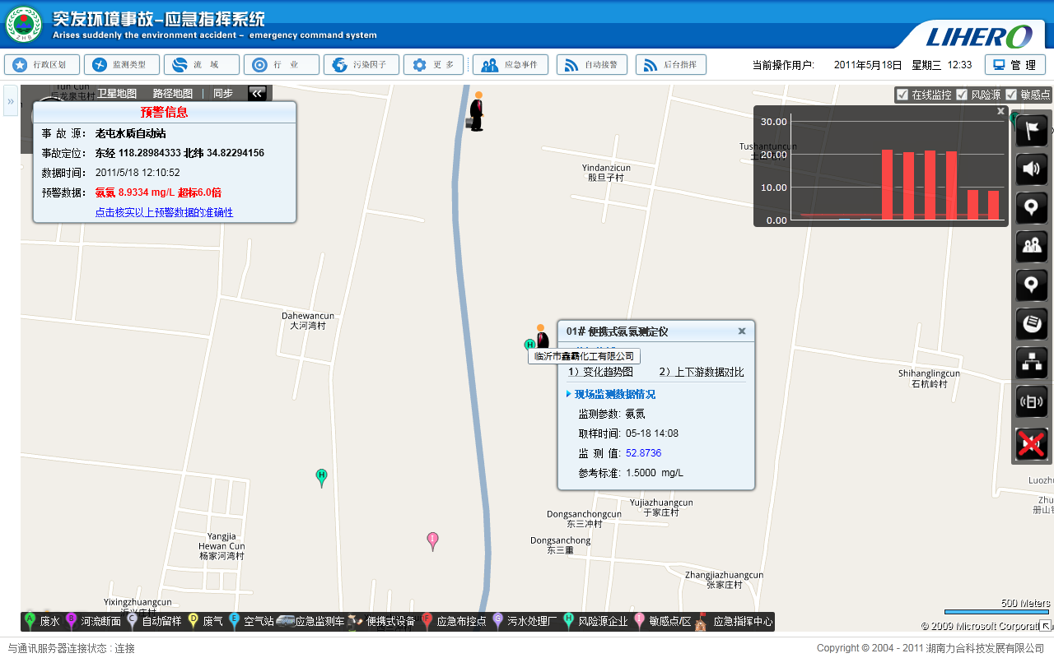Select 废水 legend item
Viewport: 1054px width, 658px height.
click(42, 622)
